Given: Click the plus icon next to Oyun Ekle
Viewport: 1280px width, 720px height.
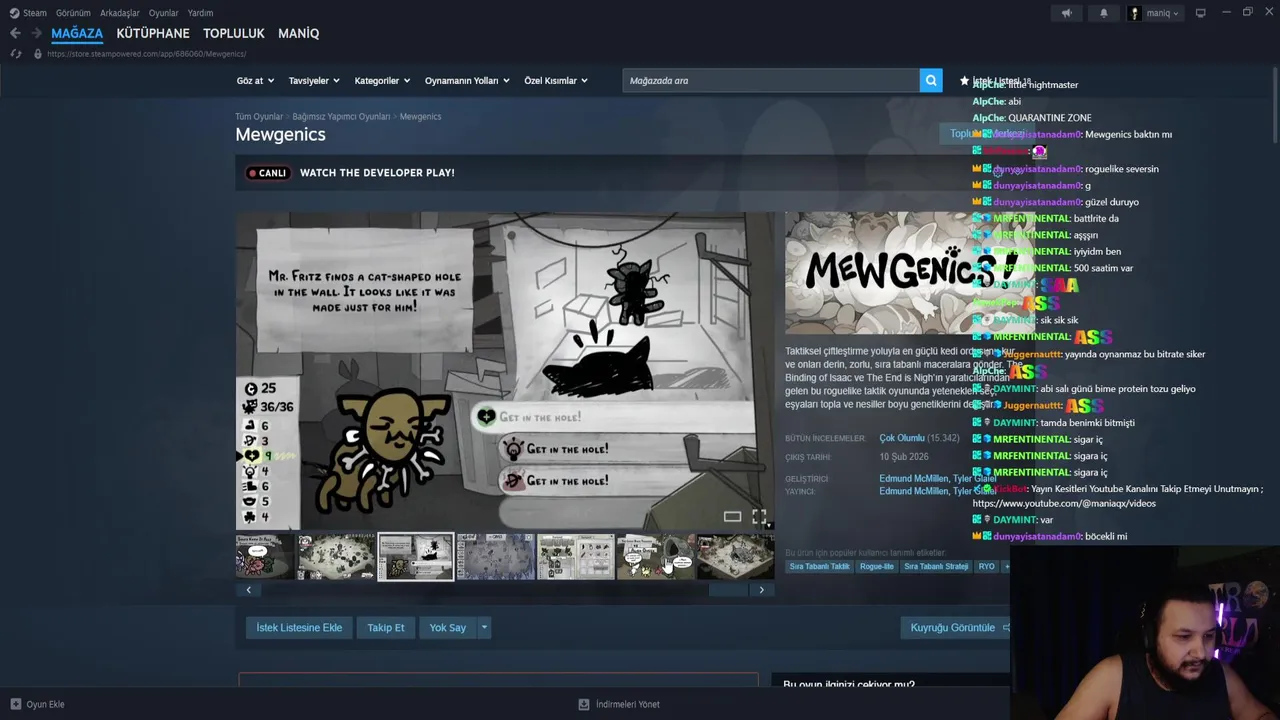Looking at the screenshot, I should [15, 704].
